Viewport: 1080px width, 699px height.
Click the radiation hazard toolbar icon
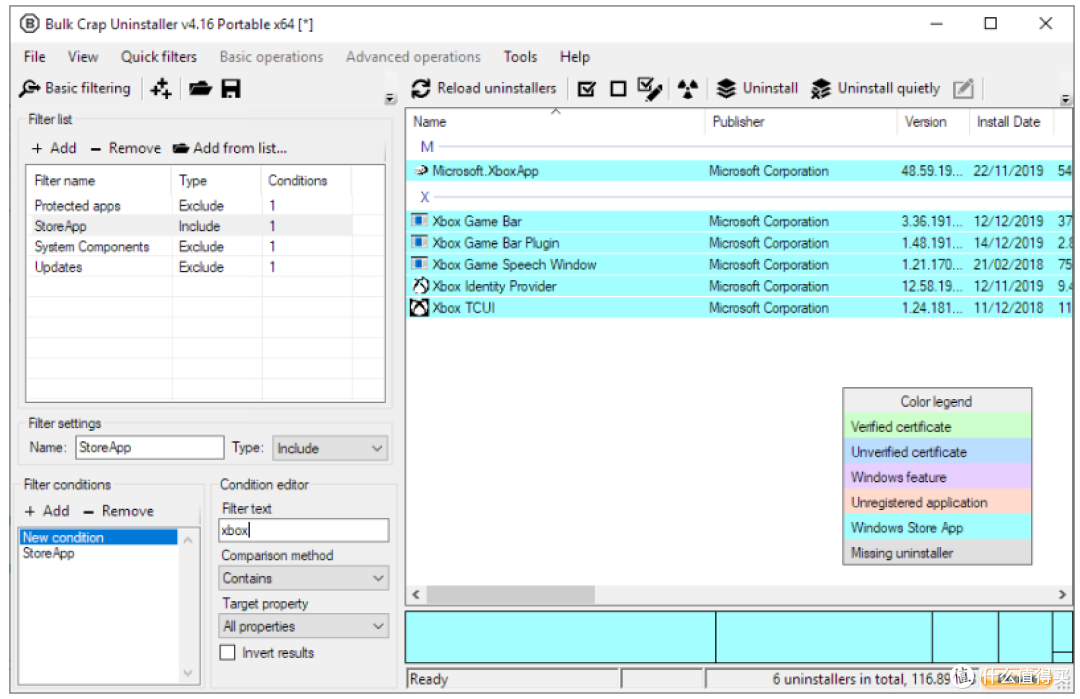tap(687, 89)
